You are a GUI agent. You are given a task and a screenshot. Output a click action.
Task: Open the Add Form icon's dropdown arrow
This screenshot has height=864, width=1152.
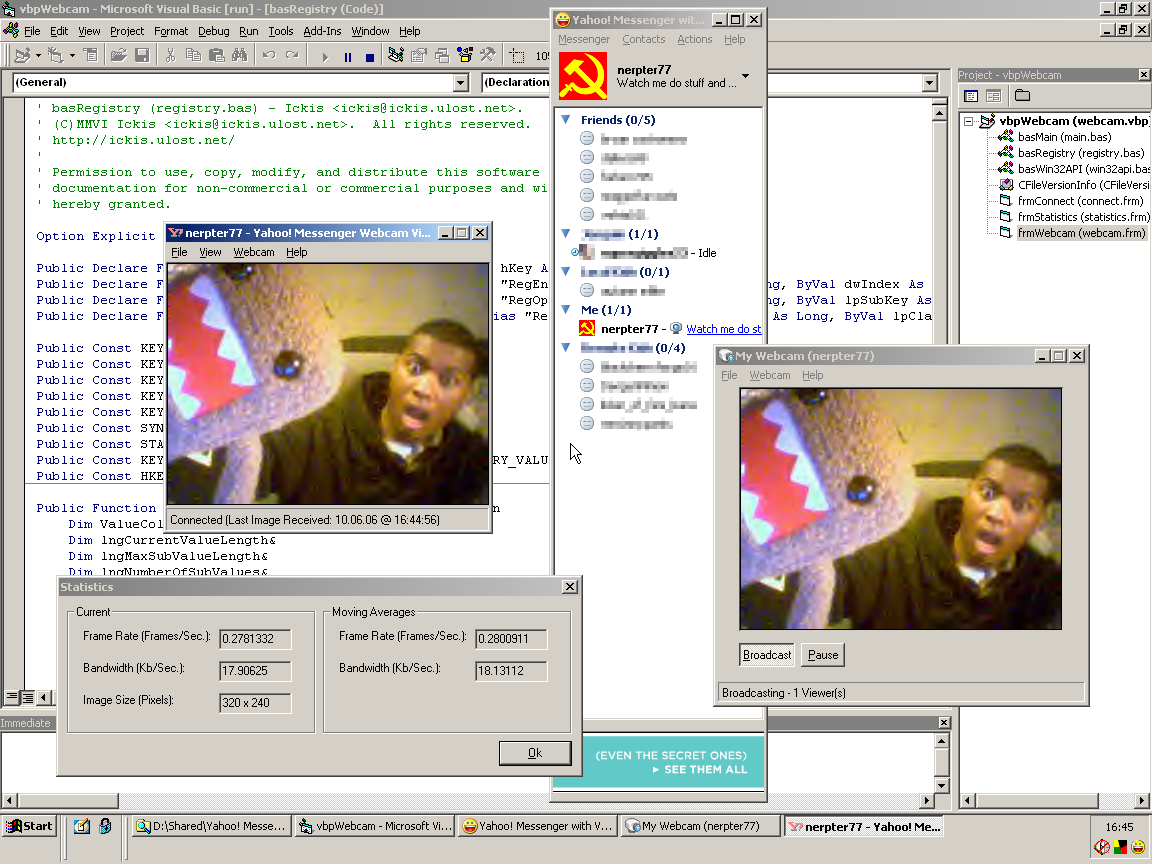point(72,55)
